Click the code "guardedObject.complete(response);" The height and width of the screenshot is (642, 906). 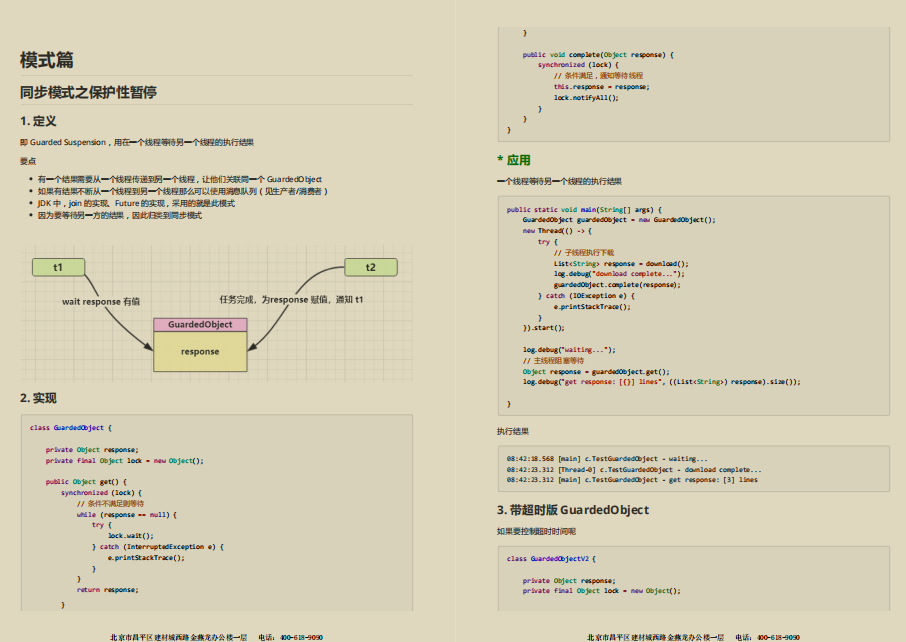point(617,285)
